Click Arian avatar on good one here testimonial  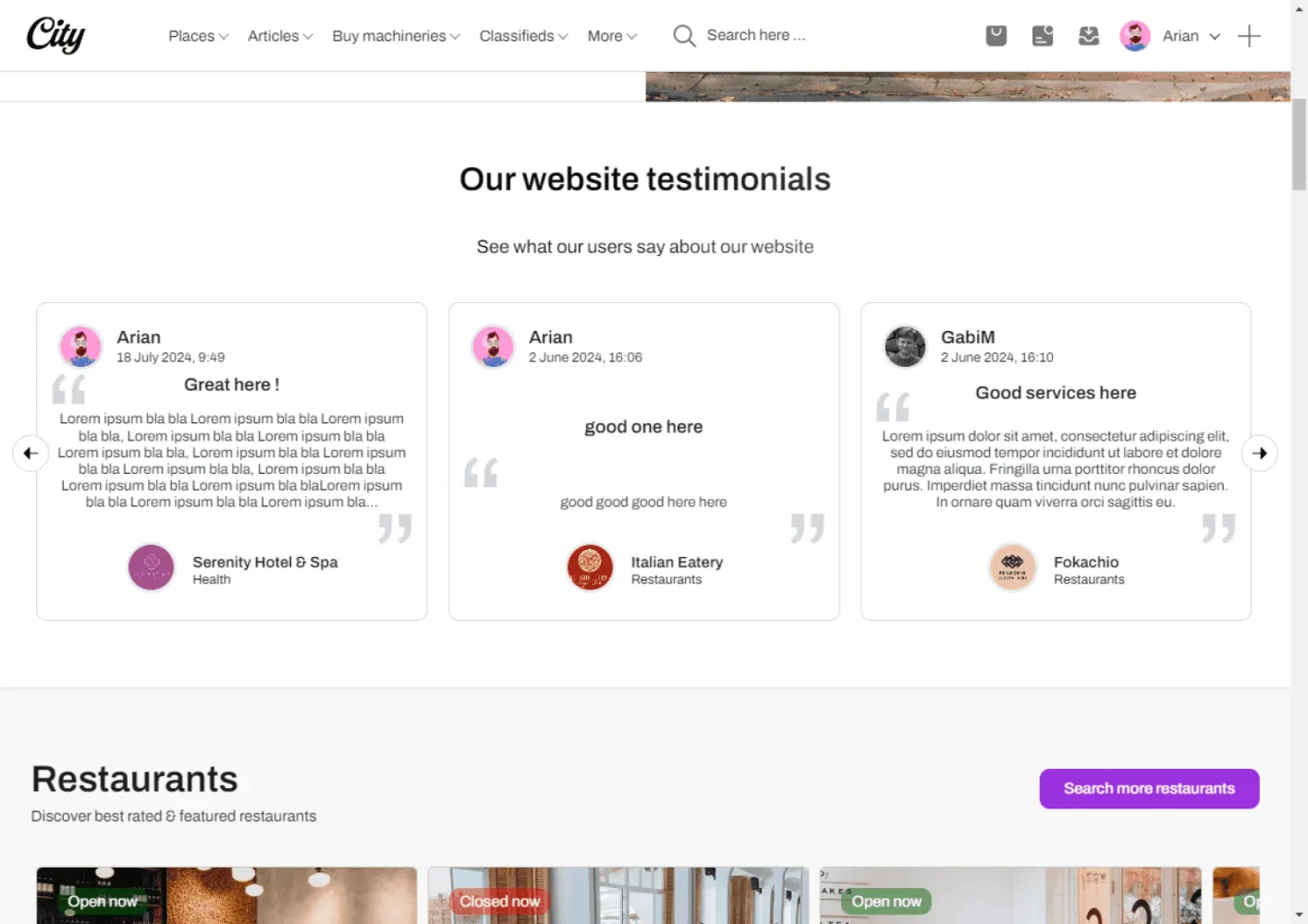click(x=494, y=346)
